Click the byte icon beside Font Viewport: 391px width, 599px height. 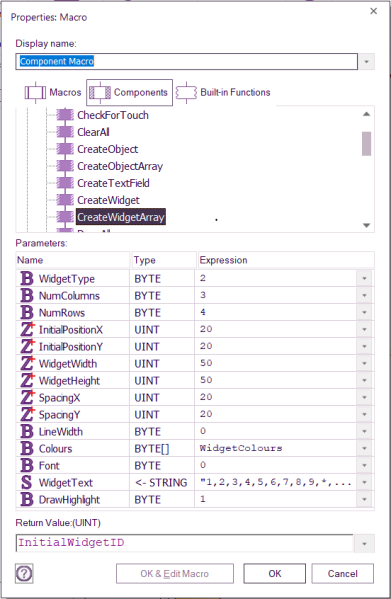(27, 465)
